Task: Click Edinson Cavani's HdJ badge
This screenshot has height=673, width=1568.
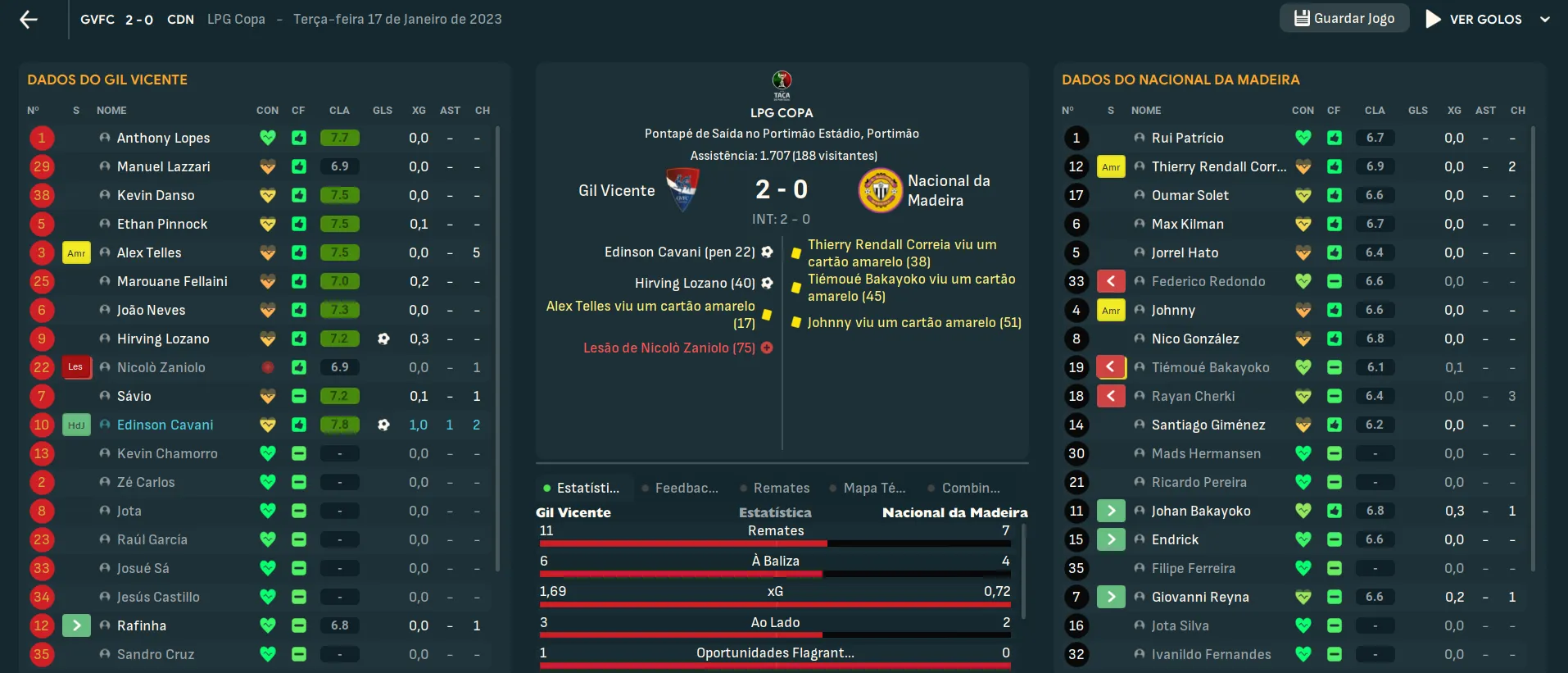Action: tap(76, 425)
